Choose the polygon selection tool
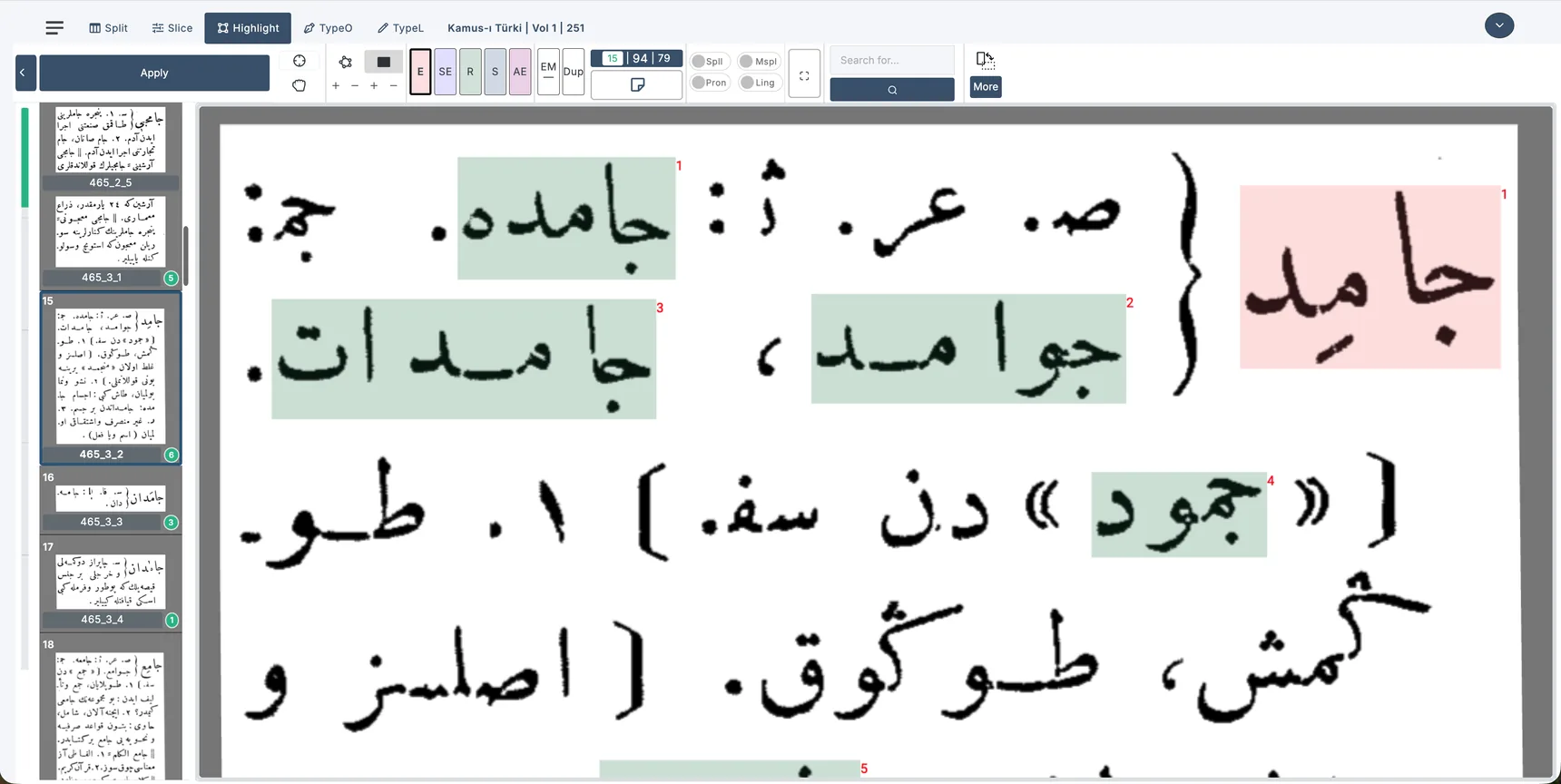 coord(345,62)
